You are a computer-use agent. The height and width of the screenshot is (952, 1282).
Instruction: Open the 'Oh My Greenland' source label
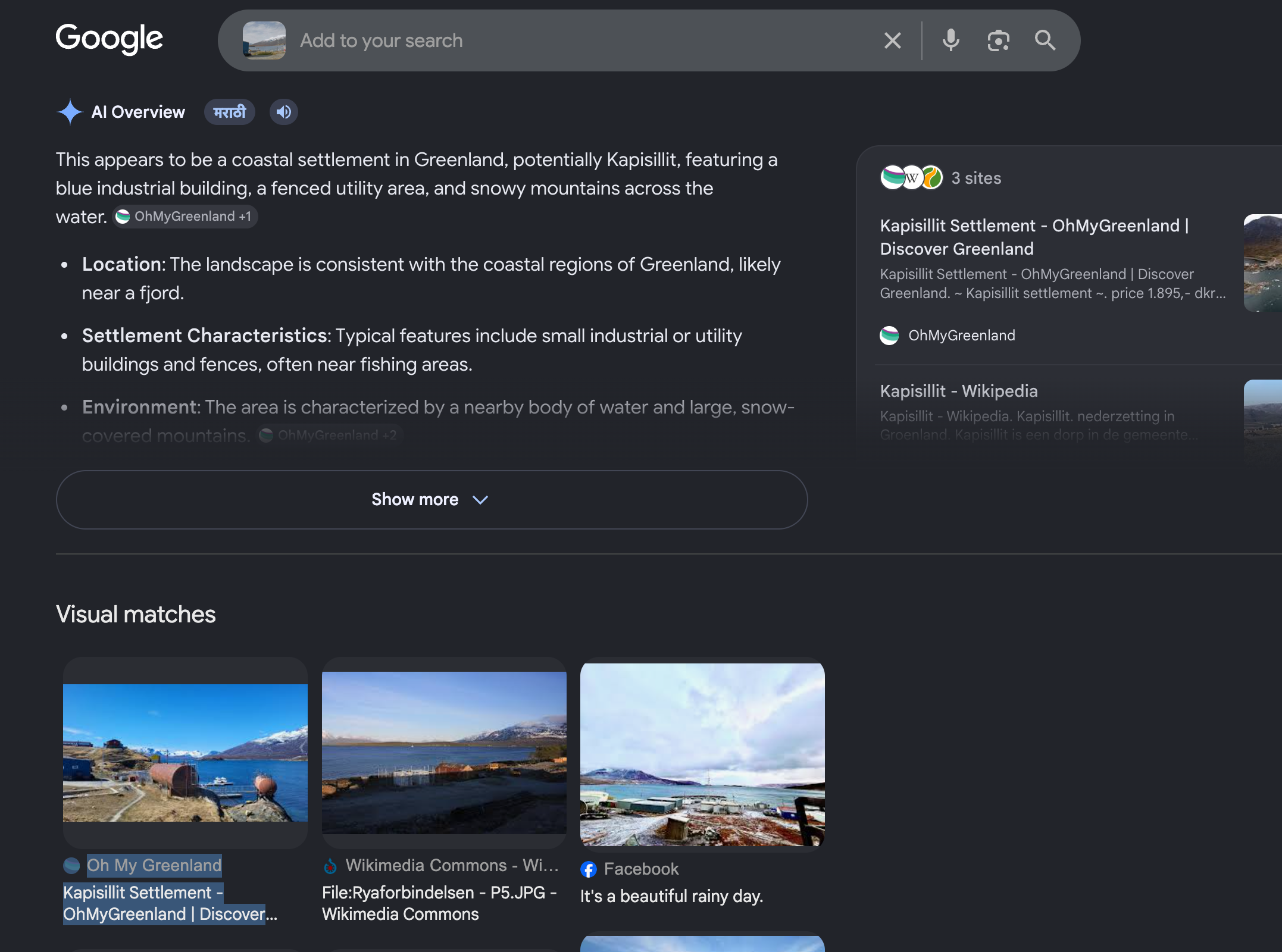pos(154,865)
